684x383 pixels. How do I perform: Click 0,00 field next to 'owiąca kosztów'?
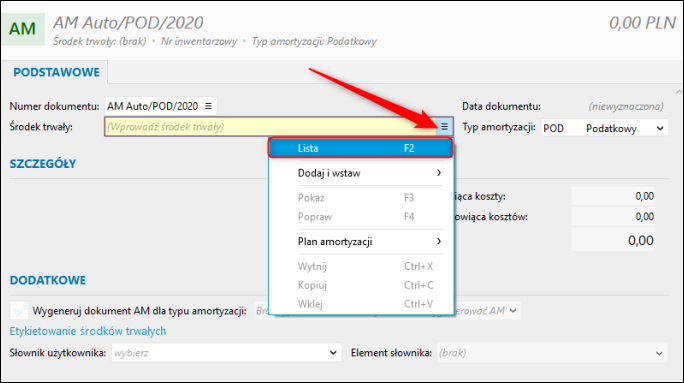613,216
